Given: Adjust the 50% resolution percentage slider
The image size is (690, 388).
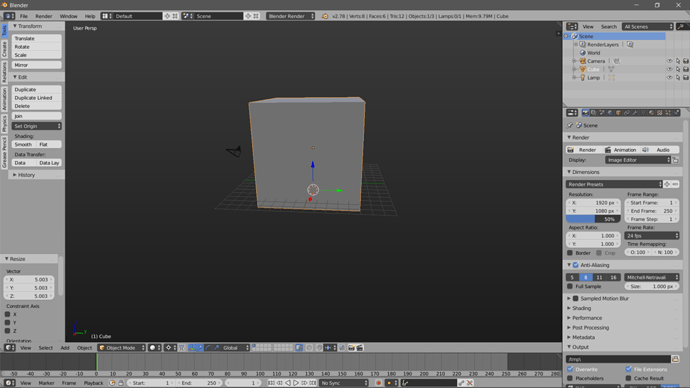Looking at the screenshot, I should point(593,219).
